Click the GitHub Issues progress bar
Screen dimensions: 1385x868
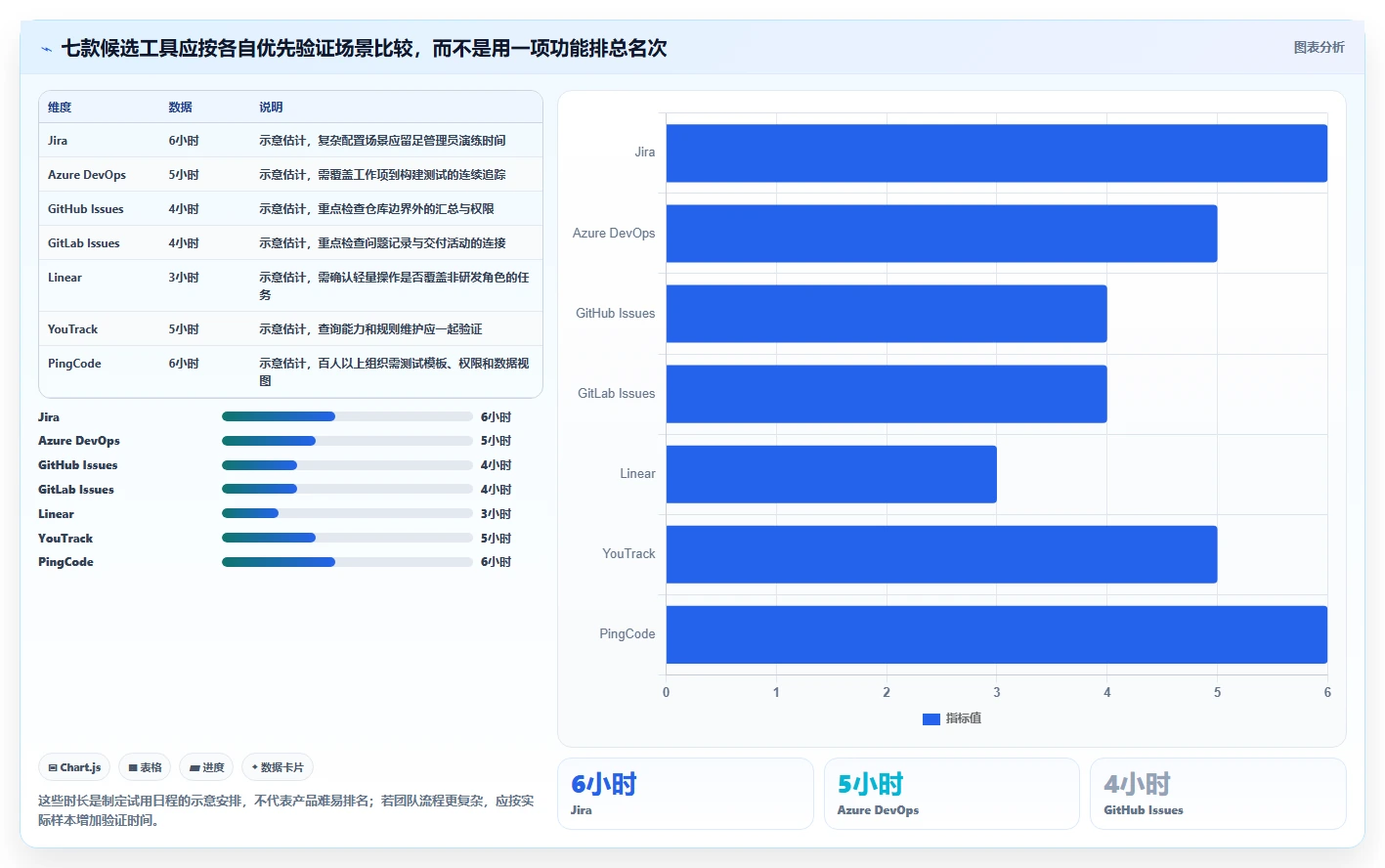pyautogui.click(x=347, y=465)
